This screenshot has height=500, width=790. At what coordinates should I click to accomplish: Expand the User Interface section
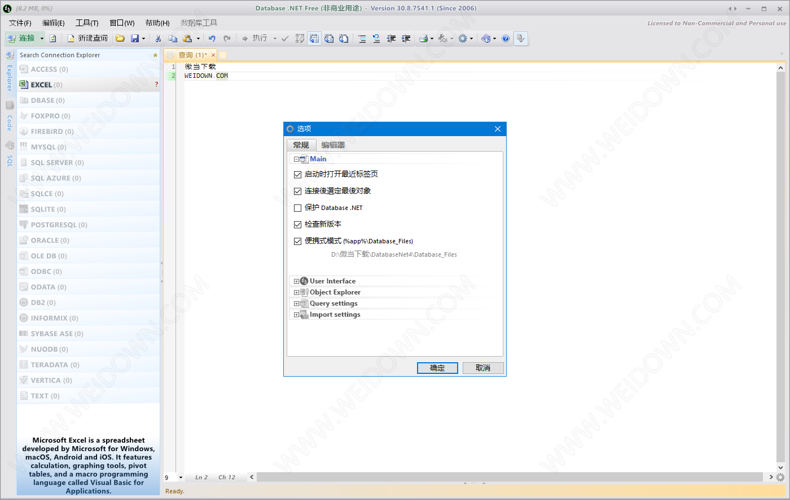[x=296, y=281]
